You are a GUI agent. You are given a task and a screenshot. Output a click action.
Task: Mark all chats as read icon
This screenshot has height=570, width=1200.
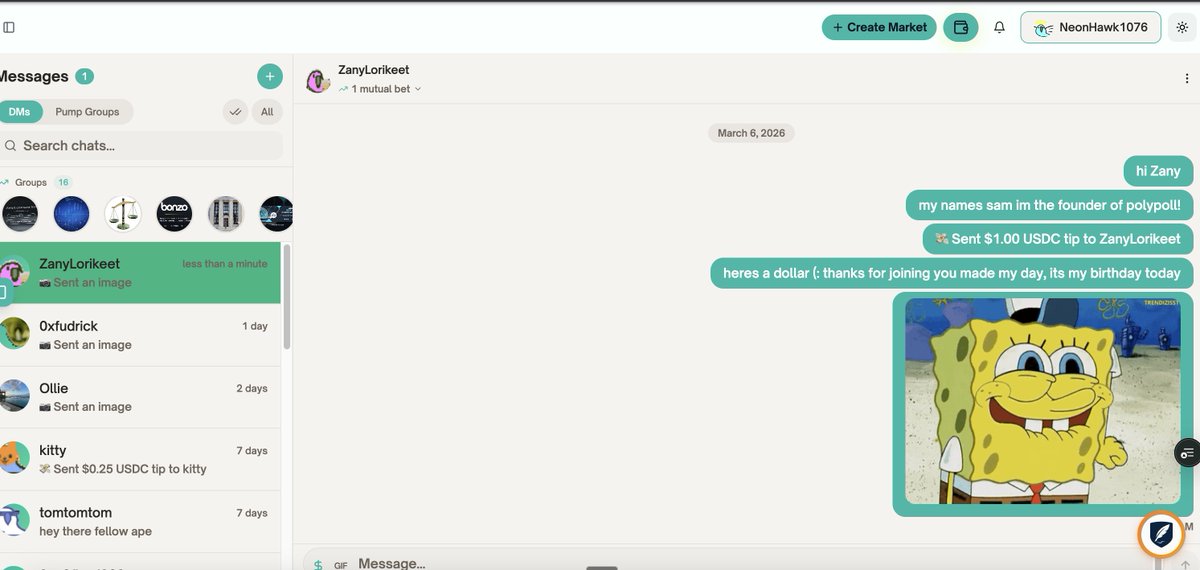[x=235, y=112]
